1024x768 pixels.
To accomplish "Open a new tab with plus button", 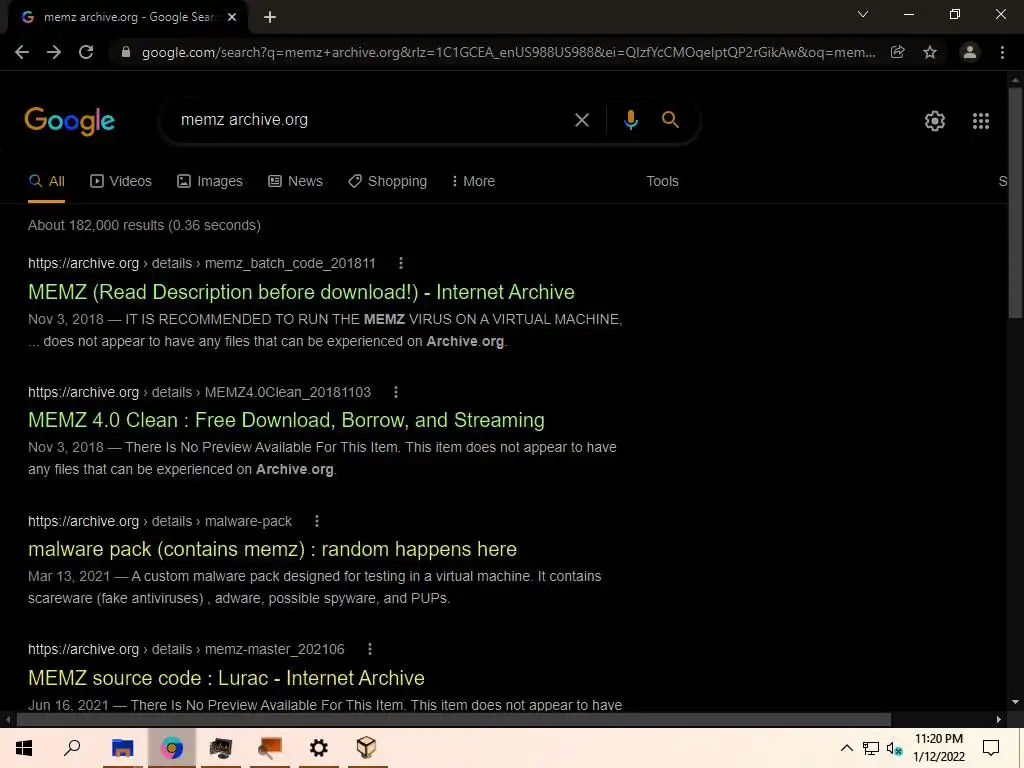I will (270, 17).
